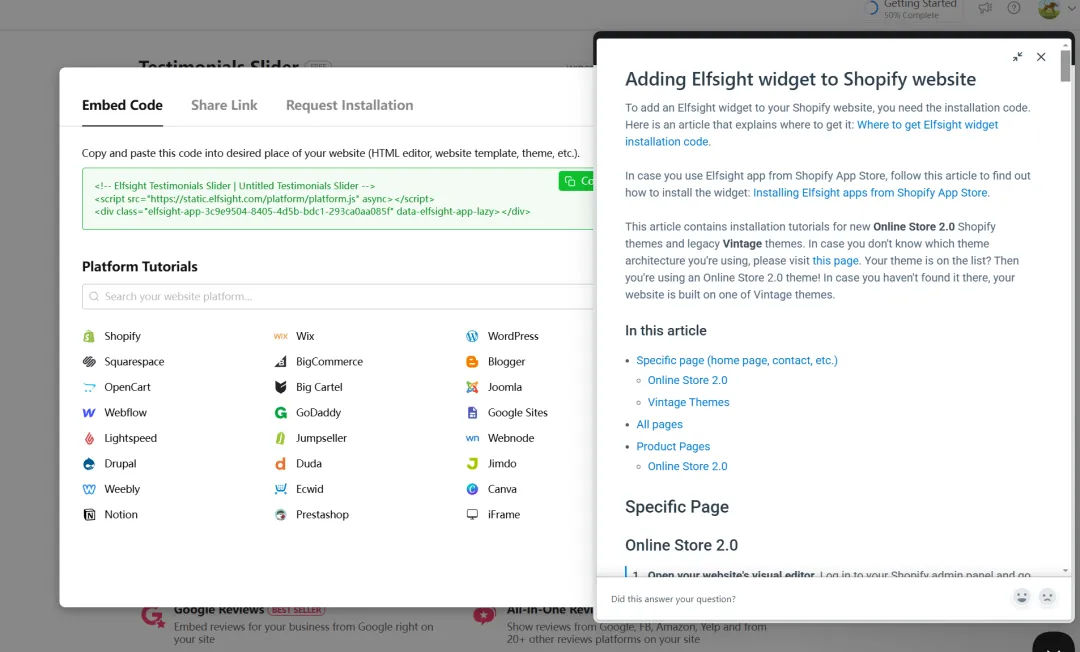Open the user avatar account dropdown
1080x652 pixels.
tap(1055, 9)
